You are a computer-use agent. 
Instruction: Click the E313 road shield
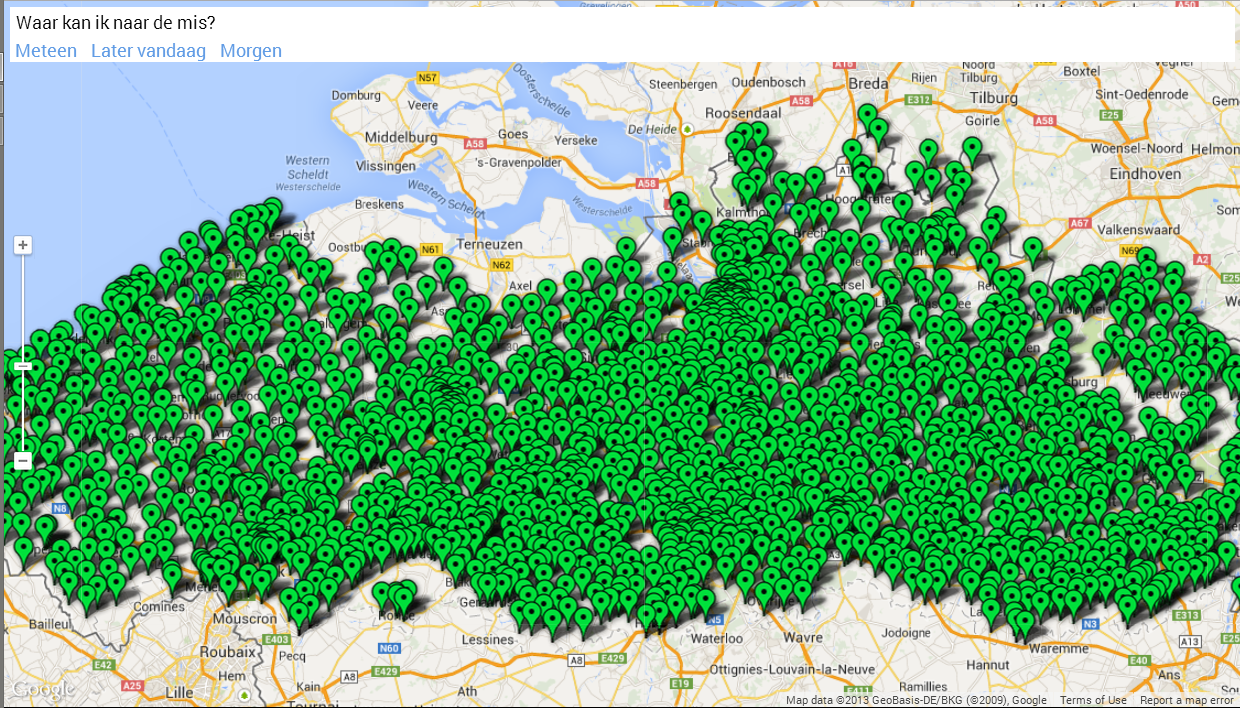(1187, 614)
